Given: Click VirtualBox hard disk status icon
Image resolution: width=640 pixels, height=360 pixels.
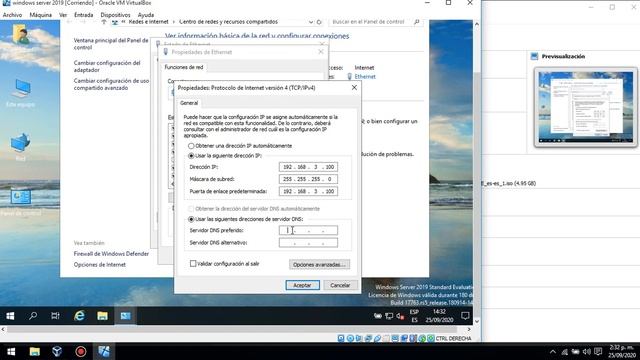Looking at the screenshot, I should (x=341, y=338).
